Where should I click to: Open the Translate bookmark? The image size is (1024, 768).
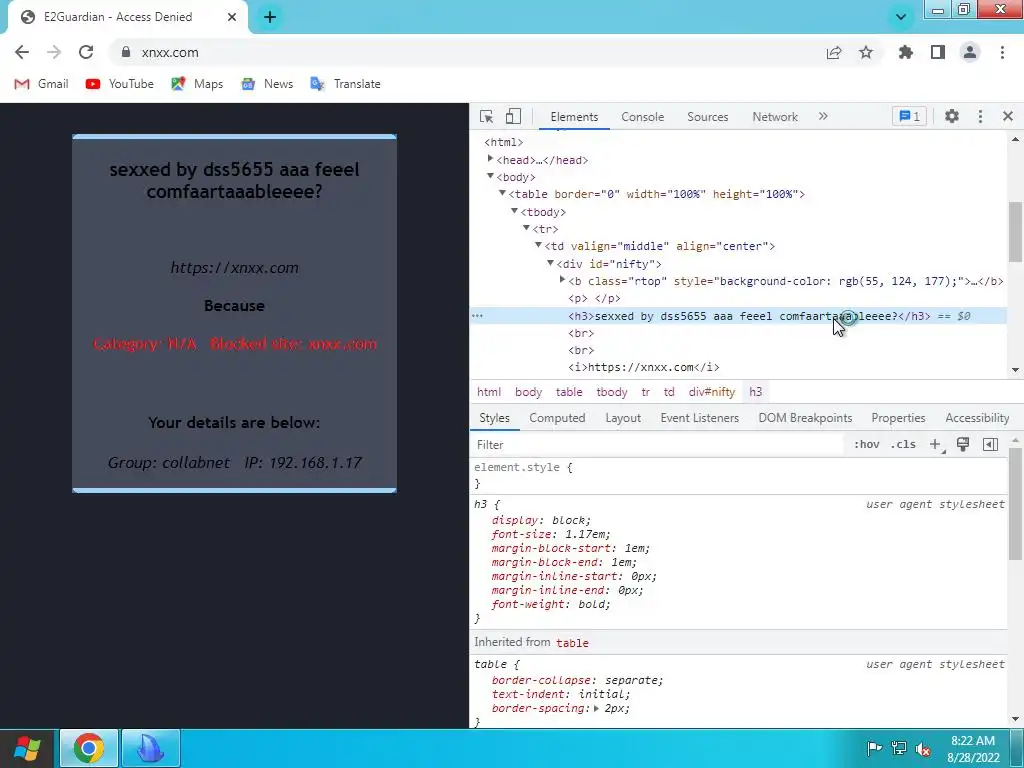point(345,84)
